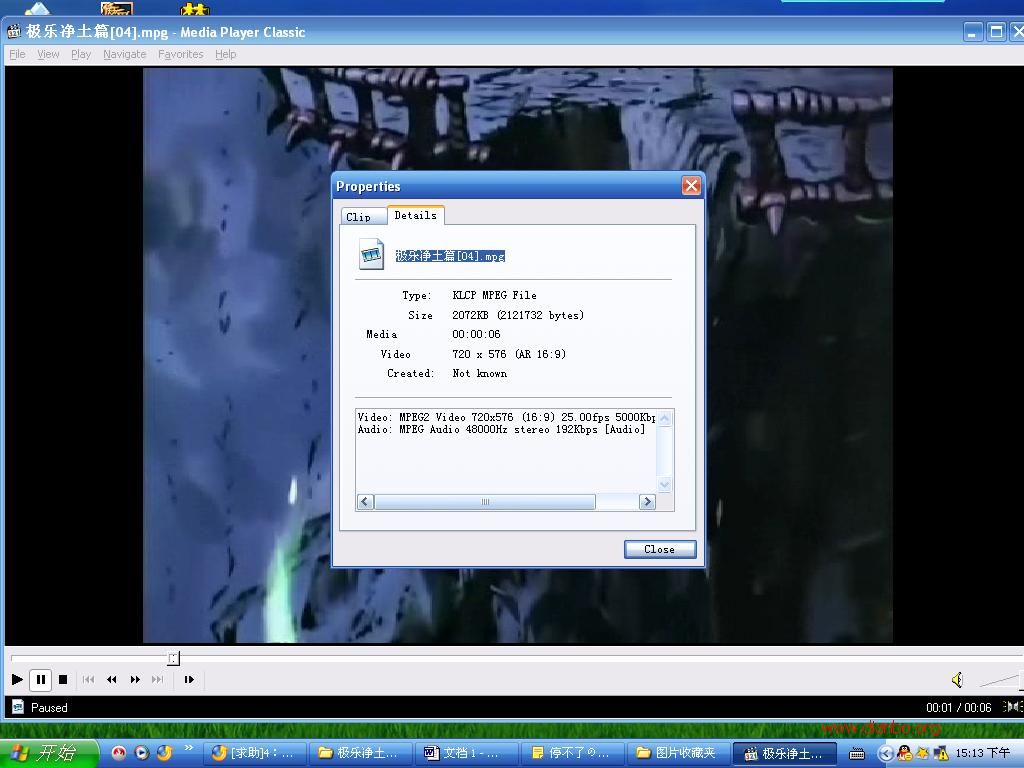The height and width of the screenshot is (768, 1024).
Task: Click the Audio MPEG stream info line
Action: (x=501, y=429)
